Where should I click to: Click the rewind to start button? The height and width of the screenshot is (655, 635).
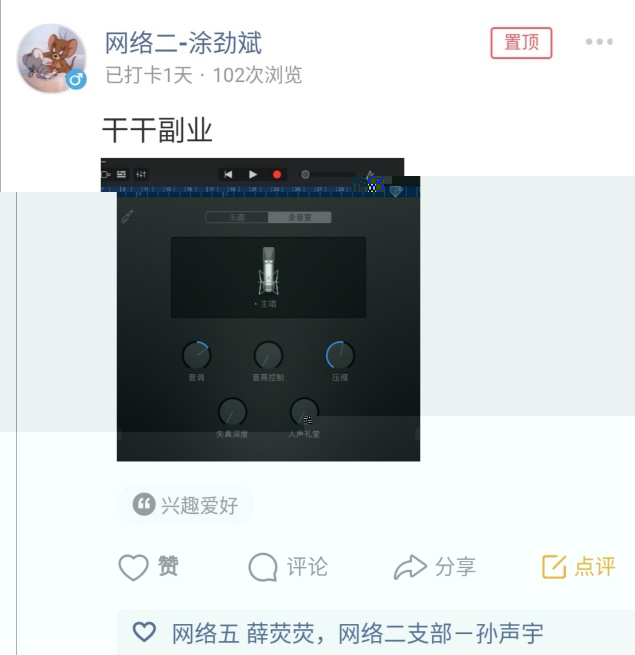pyautogui.click(x=228, y=174)
